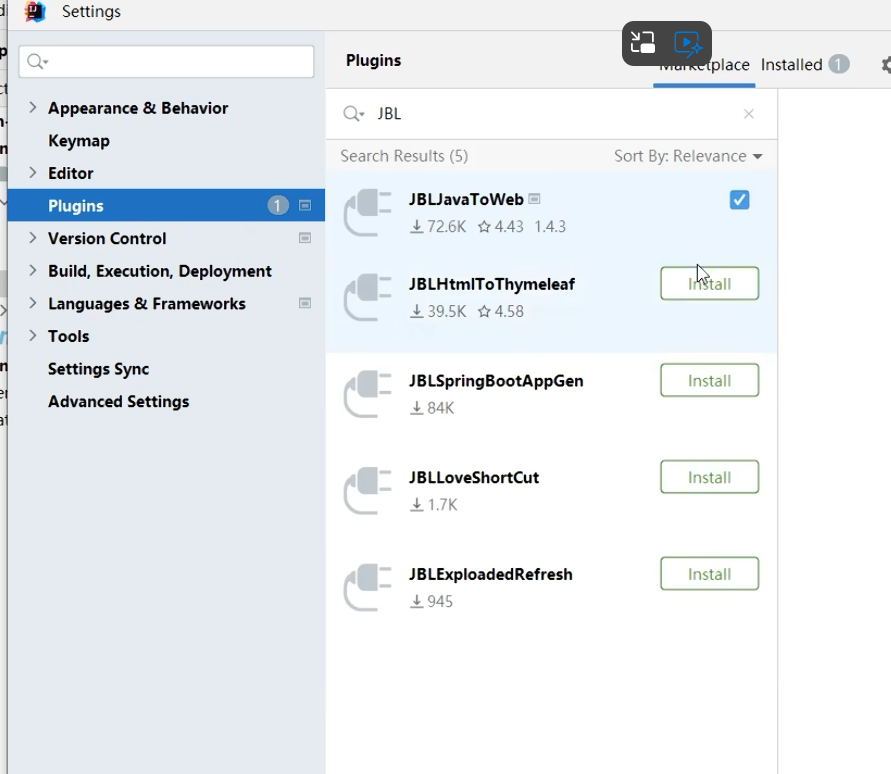
Task: Click project-level icon on Version Control row
Action: pos(305,238)
